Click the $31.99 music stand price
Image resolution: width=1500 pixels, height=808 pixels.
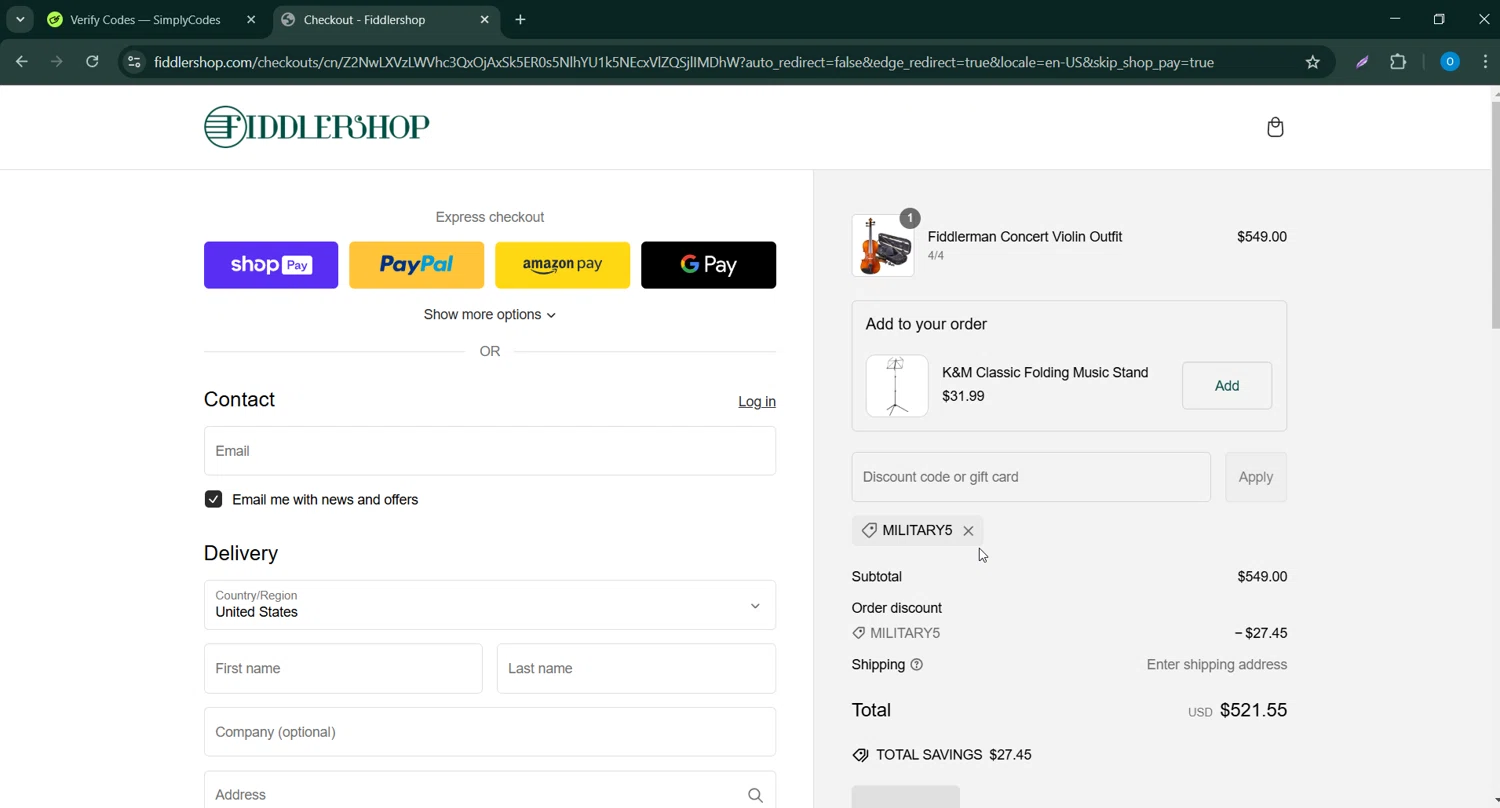tap(963, 396)
